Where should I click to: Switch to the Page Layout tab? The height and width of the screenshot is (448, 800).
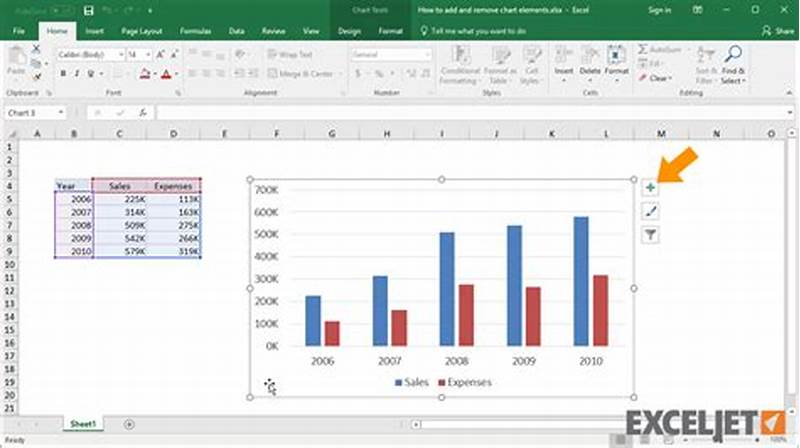click(141, 31)
